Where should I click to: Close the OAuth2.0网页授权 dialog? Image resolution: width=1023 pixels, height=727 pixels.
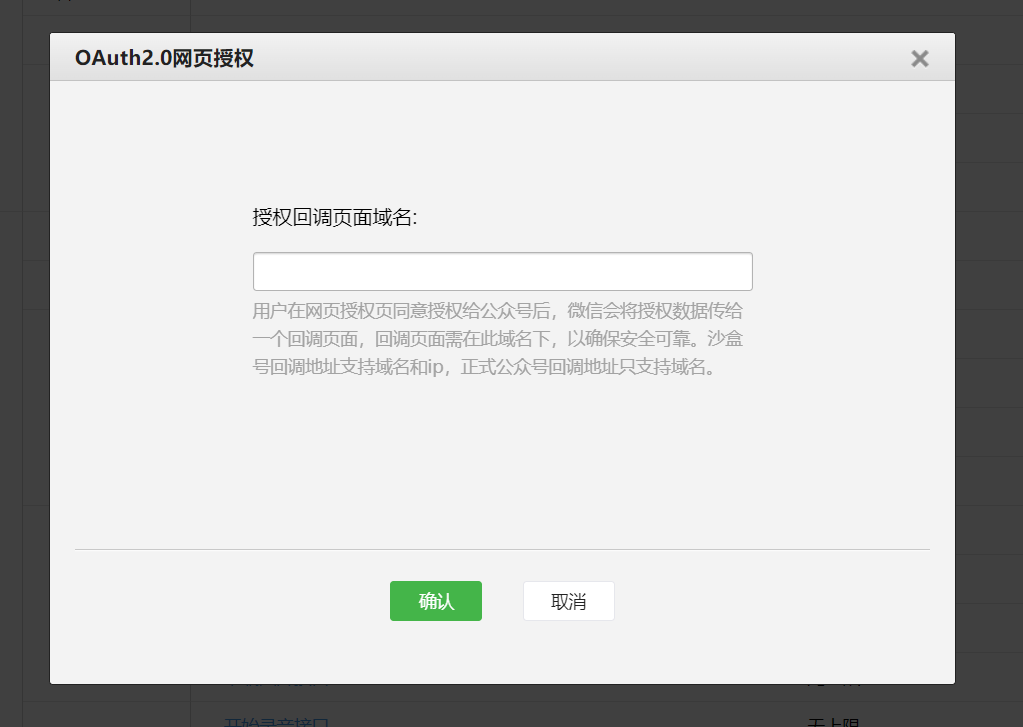tap(919, 59)
